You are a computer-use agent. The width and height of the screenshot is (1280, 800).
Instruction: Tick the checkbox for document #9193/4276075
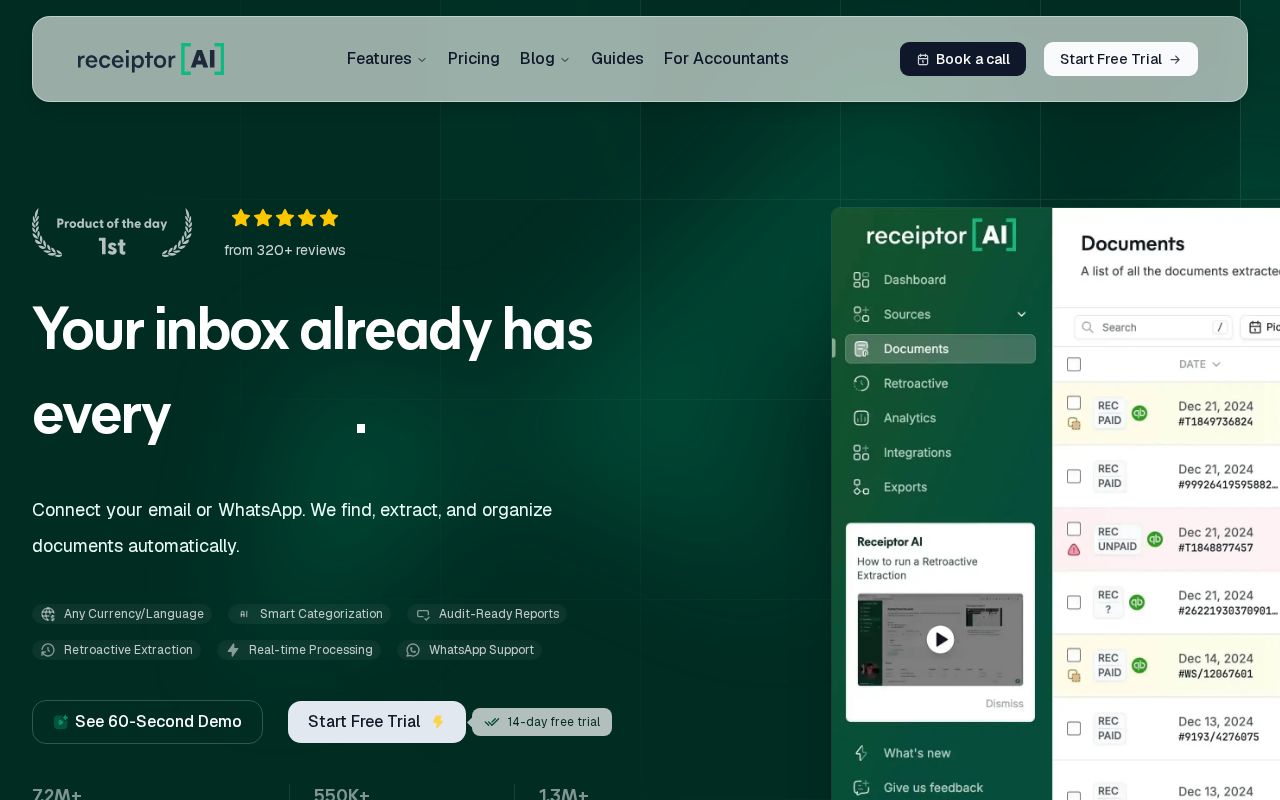(1074, 728)
